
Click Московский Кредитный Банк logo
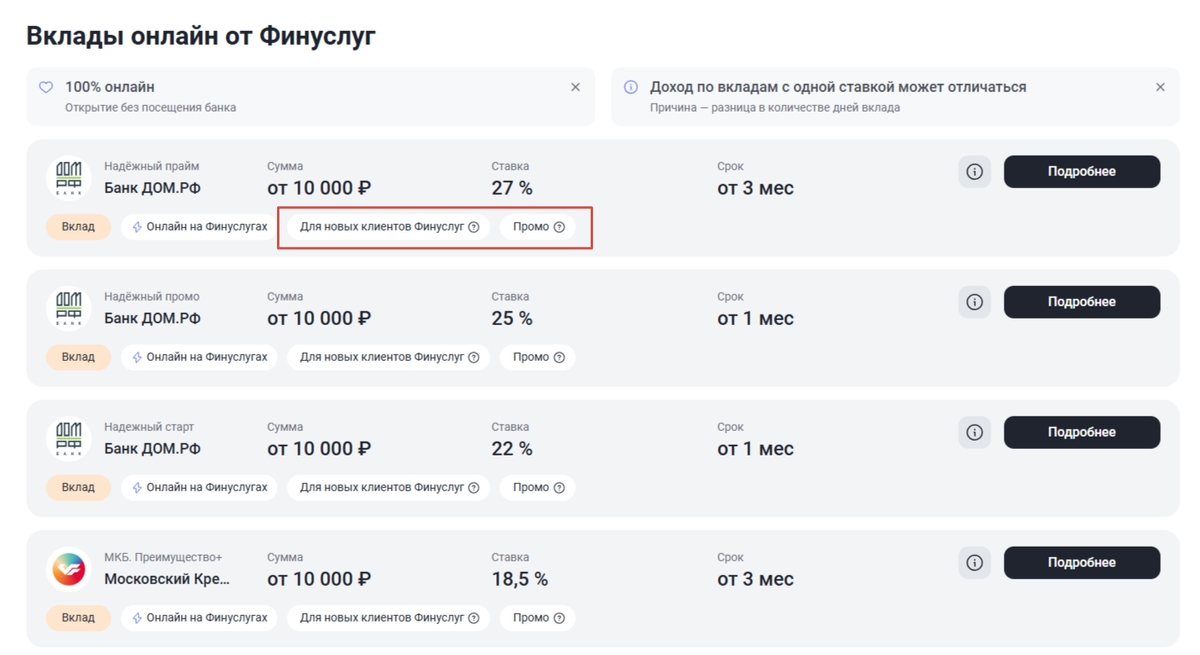[x=69, y=569]
